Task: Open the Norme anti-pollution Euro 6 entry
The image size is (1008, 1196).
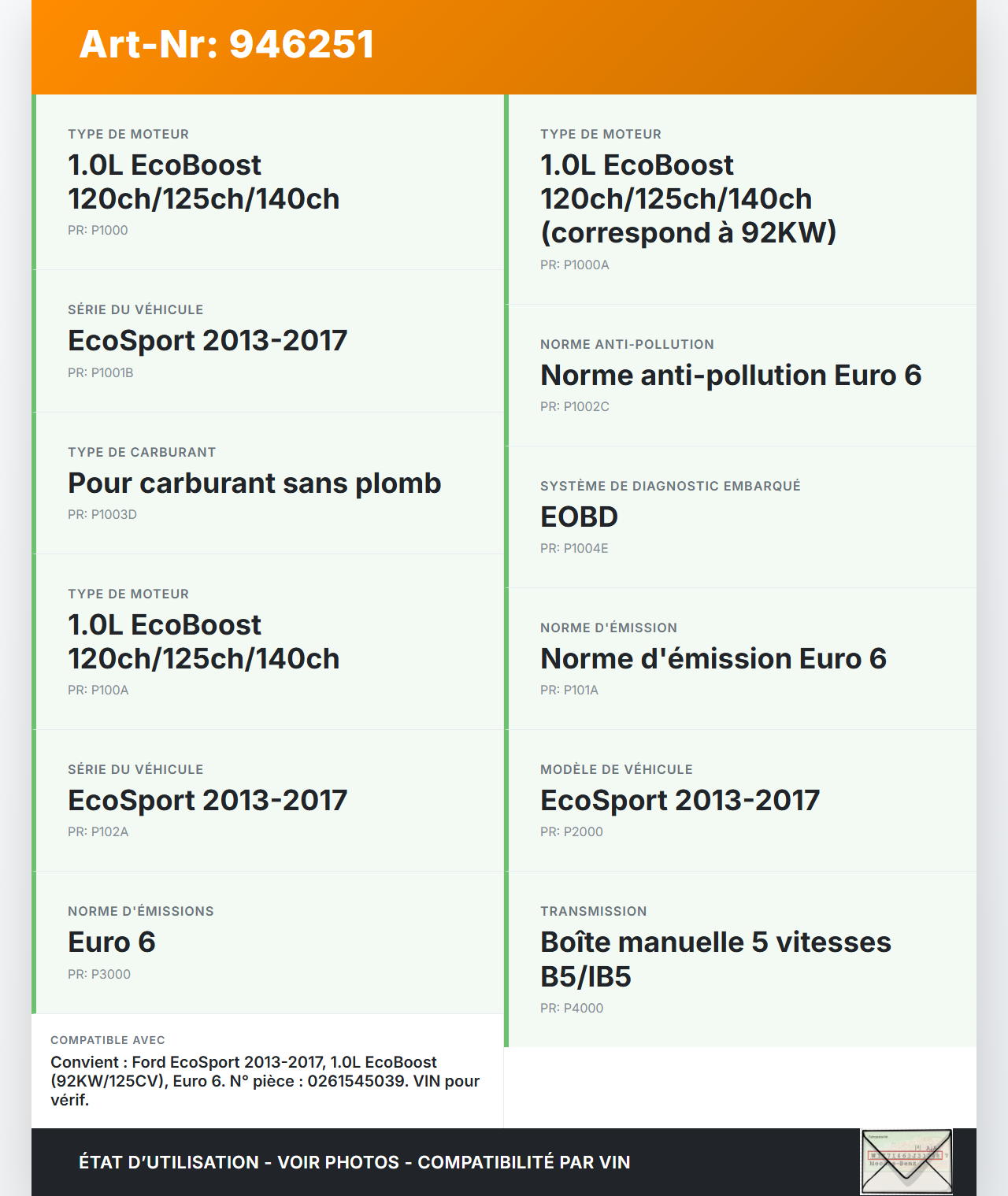Action: (x=740, y=375)
